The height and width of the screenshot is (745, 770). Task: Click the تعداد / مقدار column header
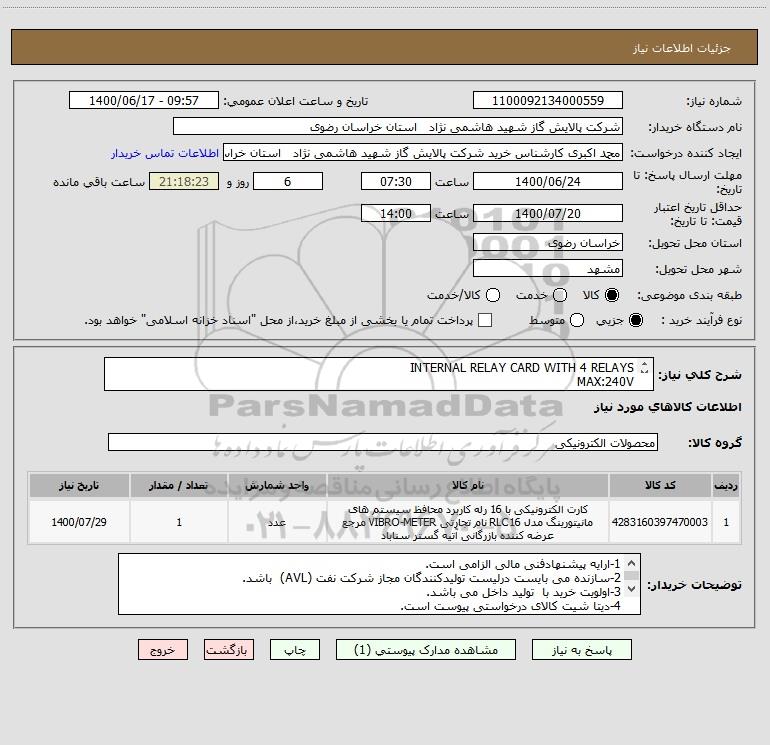pyautogui.click(x=179, y=485)
